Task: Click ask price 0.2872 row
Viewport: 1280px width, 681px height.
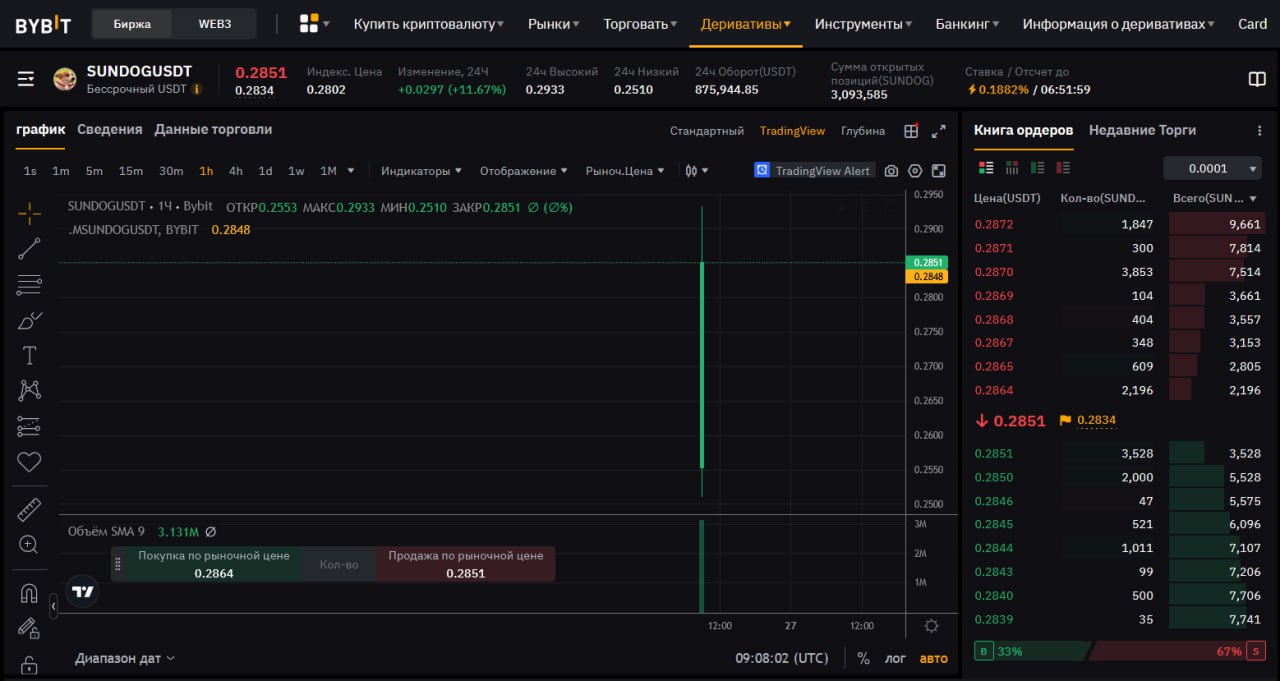Action: click(1120, 224)
